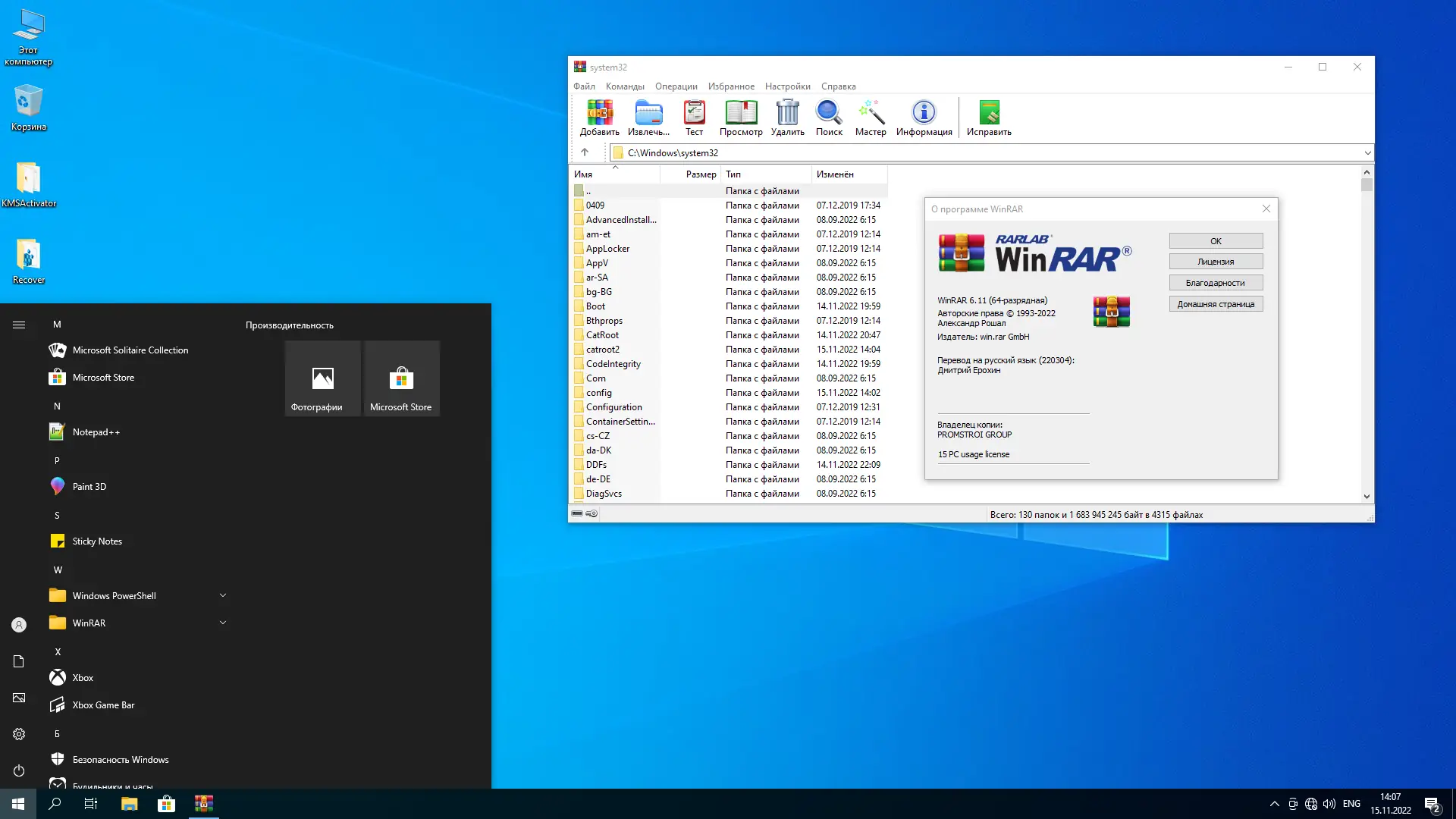Click the Лицензия button in About dialog
Viewport: 1456px width, 819px height.
coord(1216,262)
